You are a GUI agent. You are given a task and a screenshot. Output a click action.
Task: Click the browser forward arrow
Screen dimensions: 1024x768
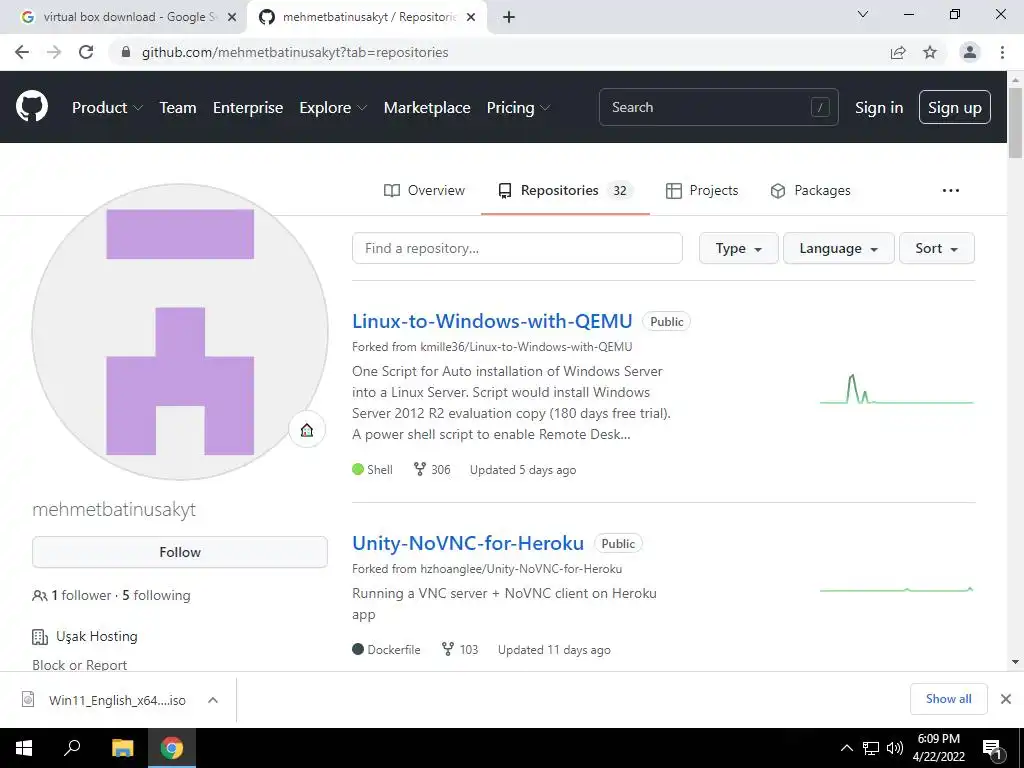pos(54,52)
